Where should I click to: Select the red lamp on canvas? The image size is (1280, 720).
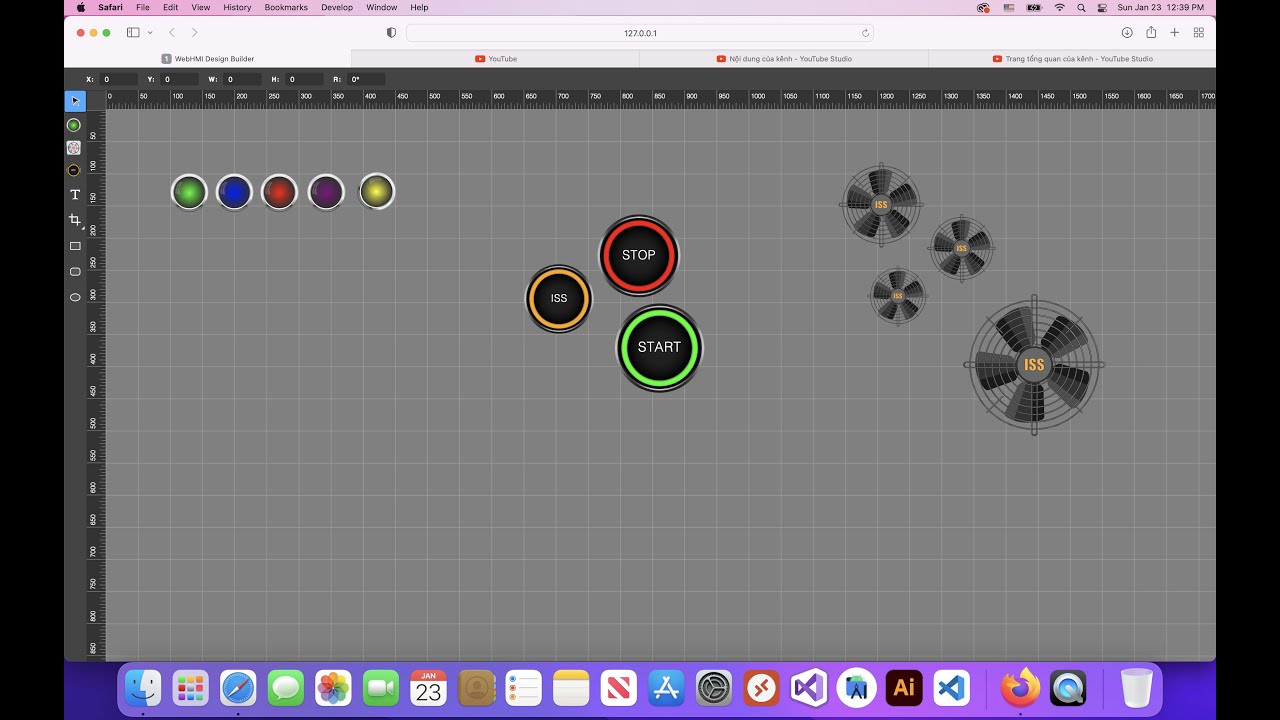(x=280, y=192)
